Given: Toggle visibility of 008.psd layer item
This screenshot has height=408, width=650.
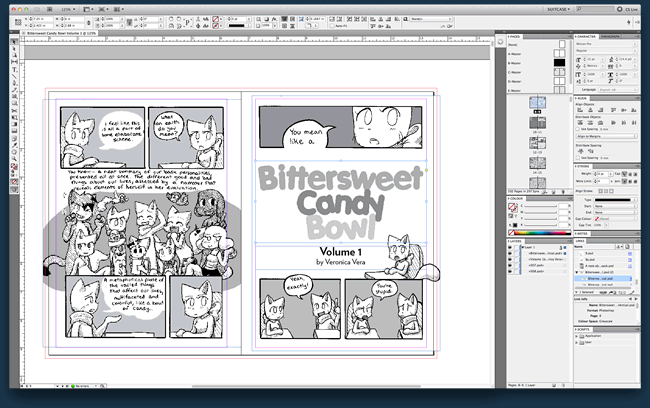Looking at the screenshot, I should click(x=510, y=271).
